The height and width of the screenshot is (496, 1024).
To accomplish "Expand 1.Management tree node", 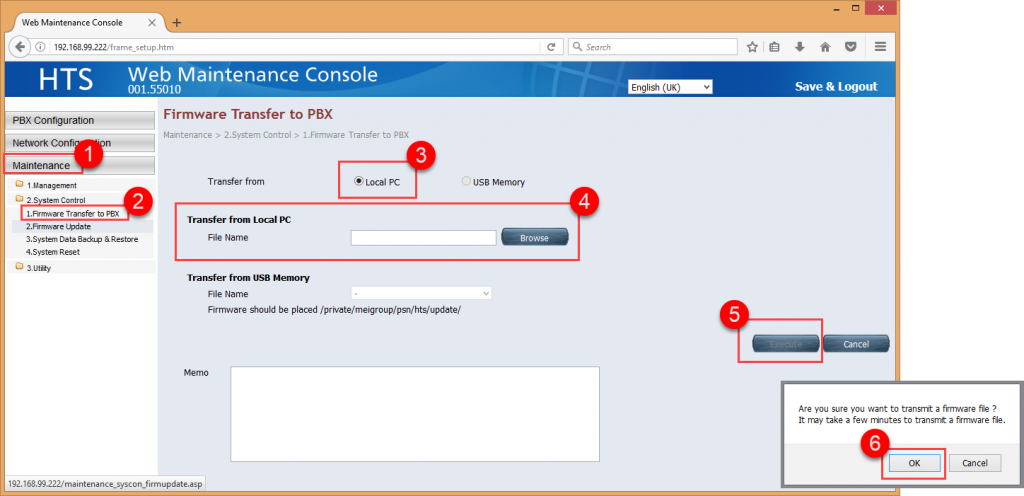I will tap(52, 185).
